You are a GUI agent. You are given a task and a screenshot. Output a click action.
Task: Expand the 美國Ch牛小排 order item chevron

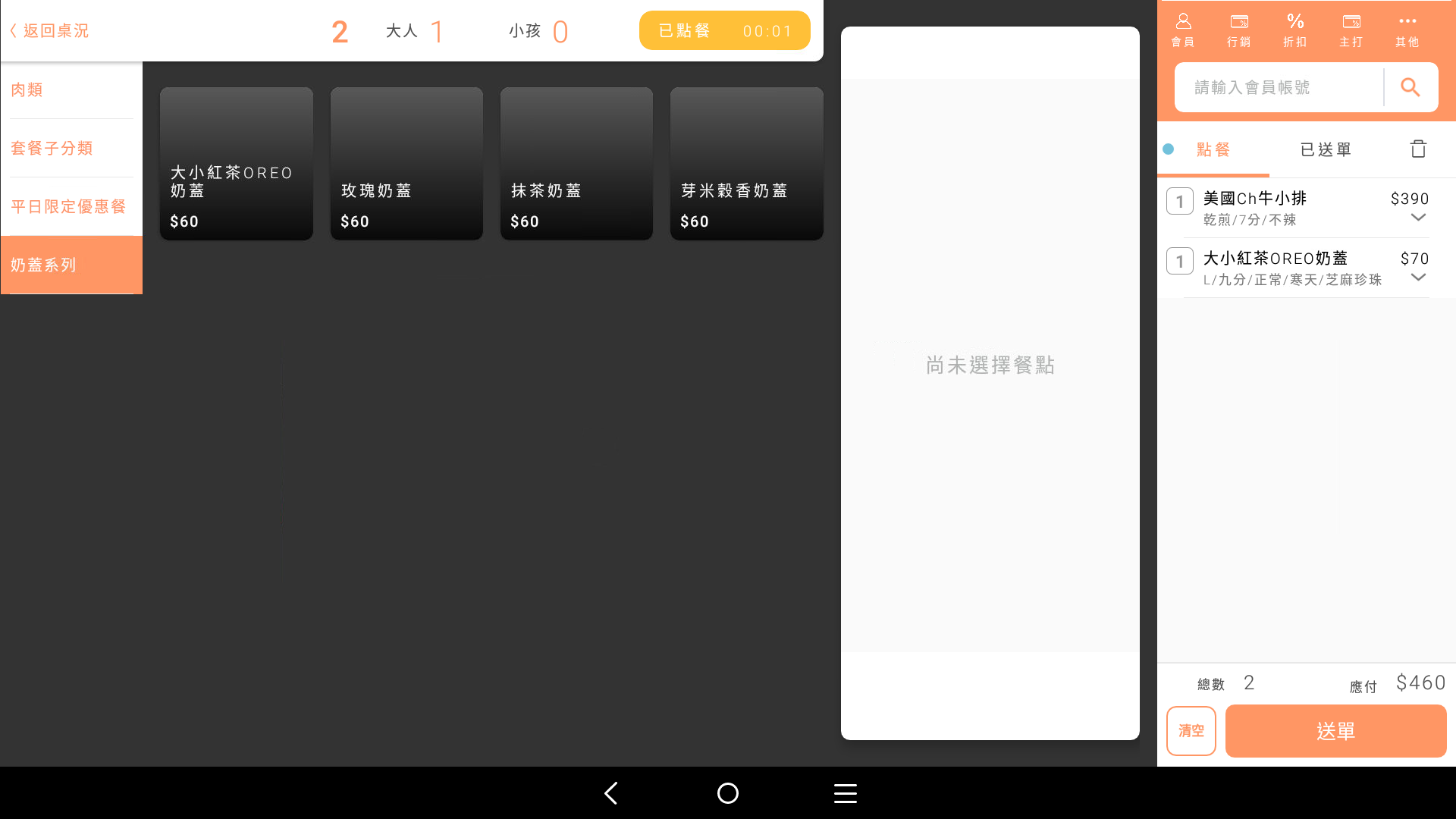[x=1418, y=218]
